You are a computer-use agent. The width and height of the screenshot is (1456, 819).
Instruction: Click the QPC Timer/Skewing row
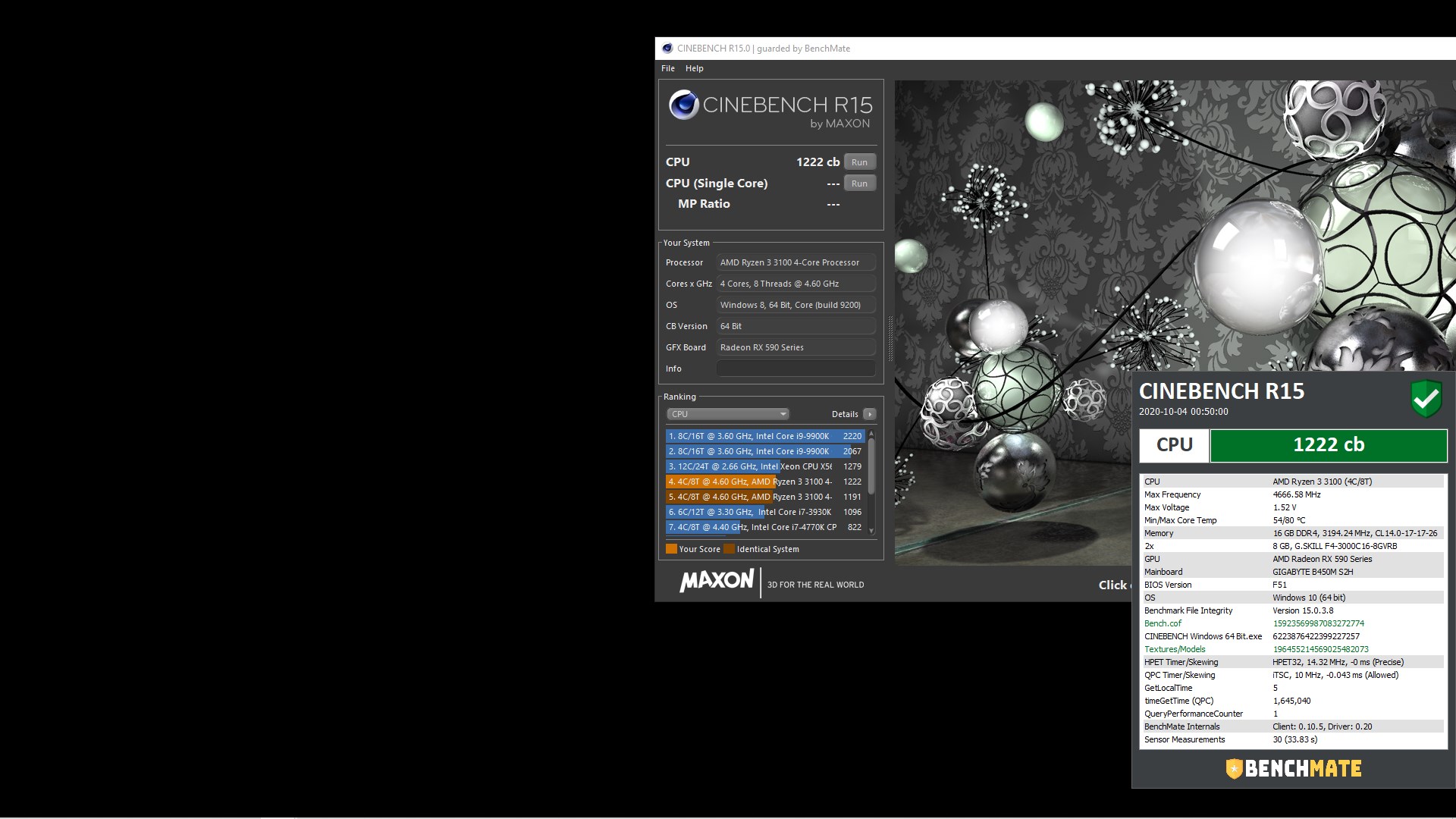tap(1293, 675)
